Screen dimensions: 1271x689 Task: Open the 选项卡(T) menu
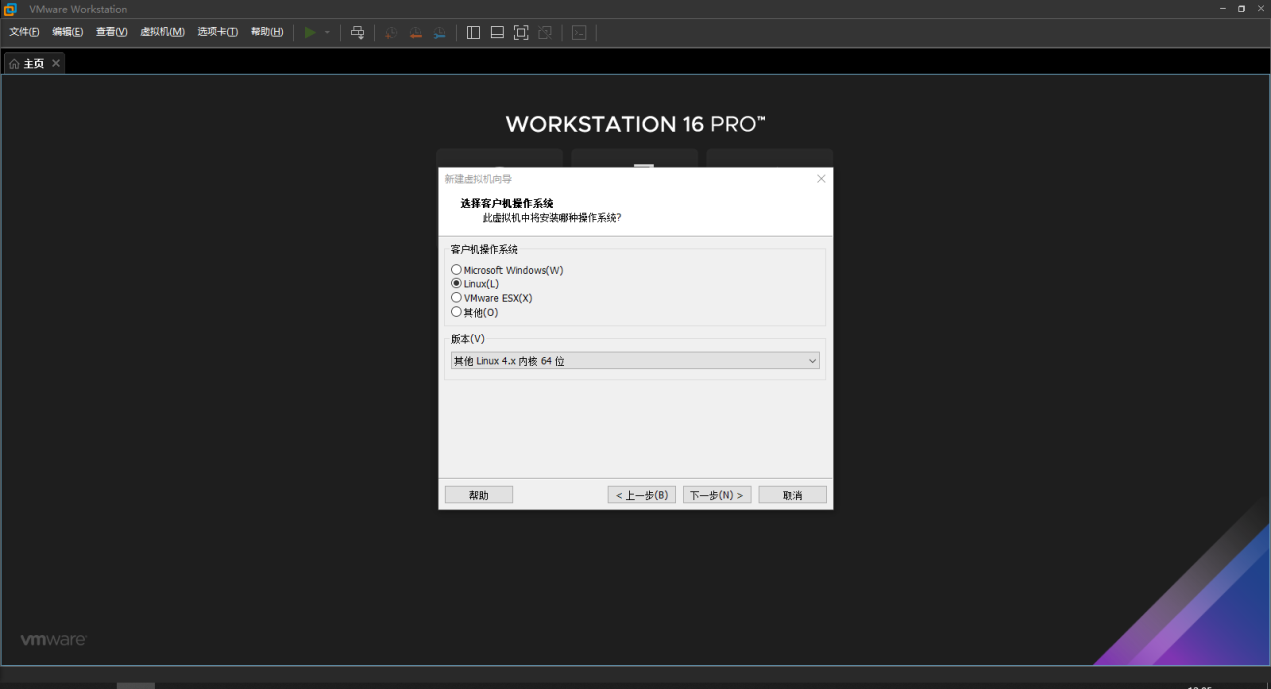click(x=217, y=32)
